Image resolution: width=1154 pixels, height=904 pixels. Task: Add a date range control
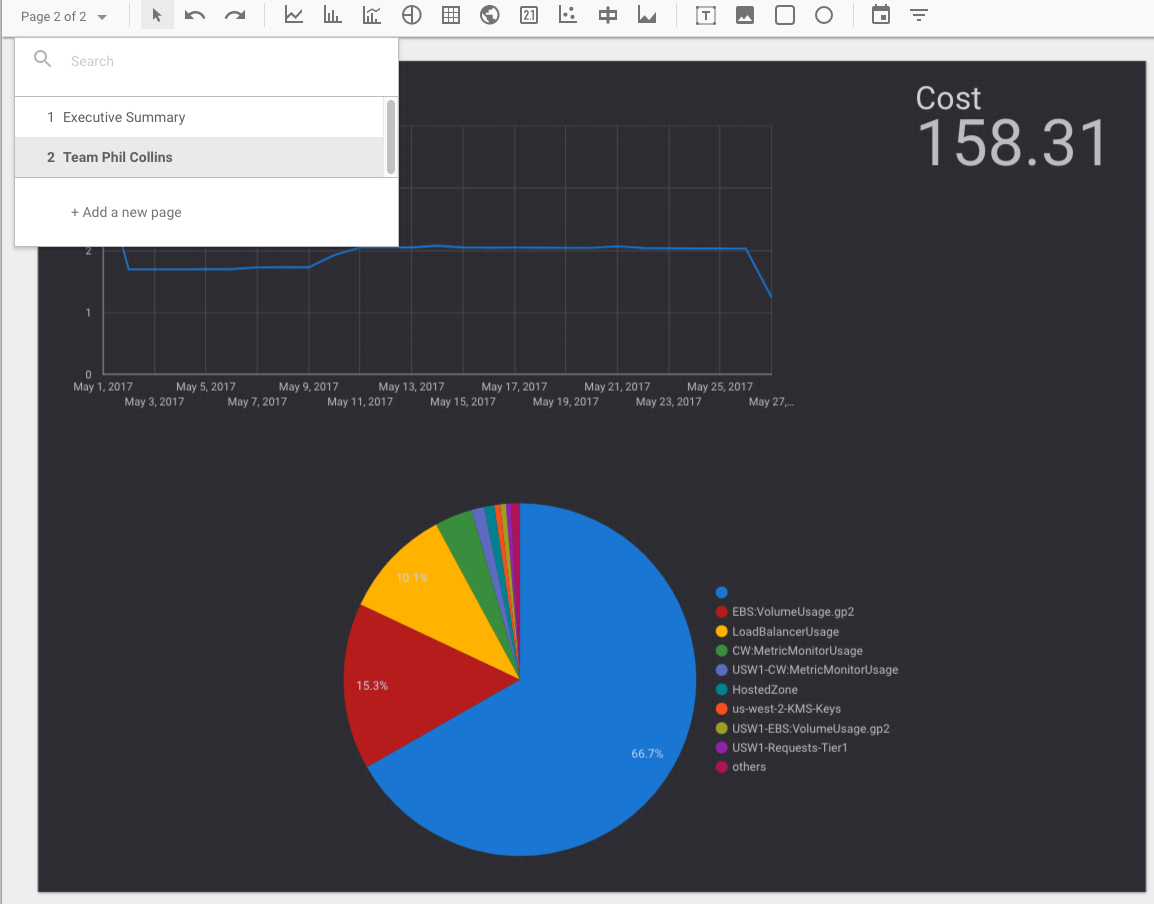point(880,16)
